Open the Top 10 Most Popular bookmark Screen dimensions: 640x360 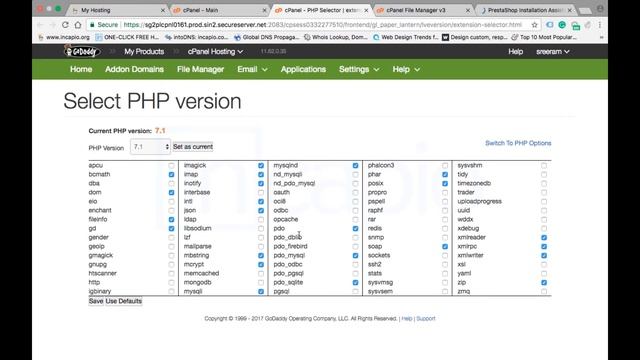point(544,37)
